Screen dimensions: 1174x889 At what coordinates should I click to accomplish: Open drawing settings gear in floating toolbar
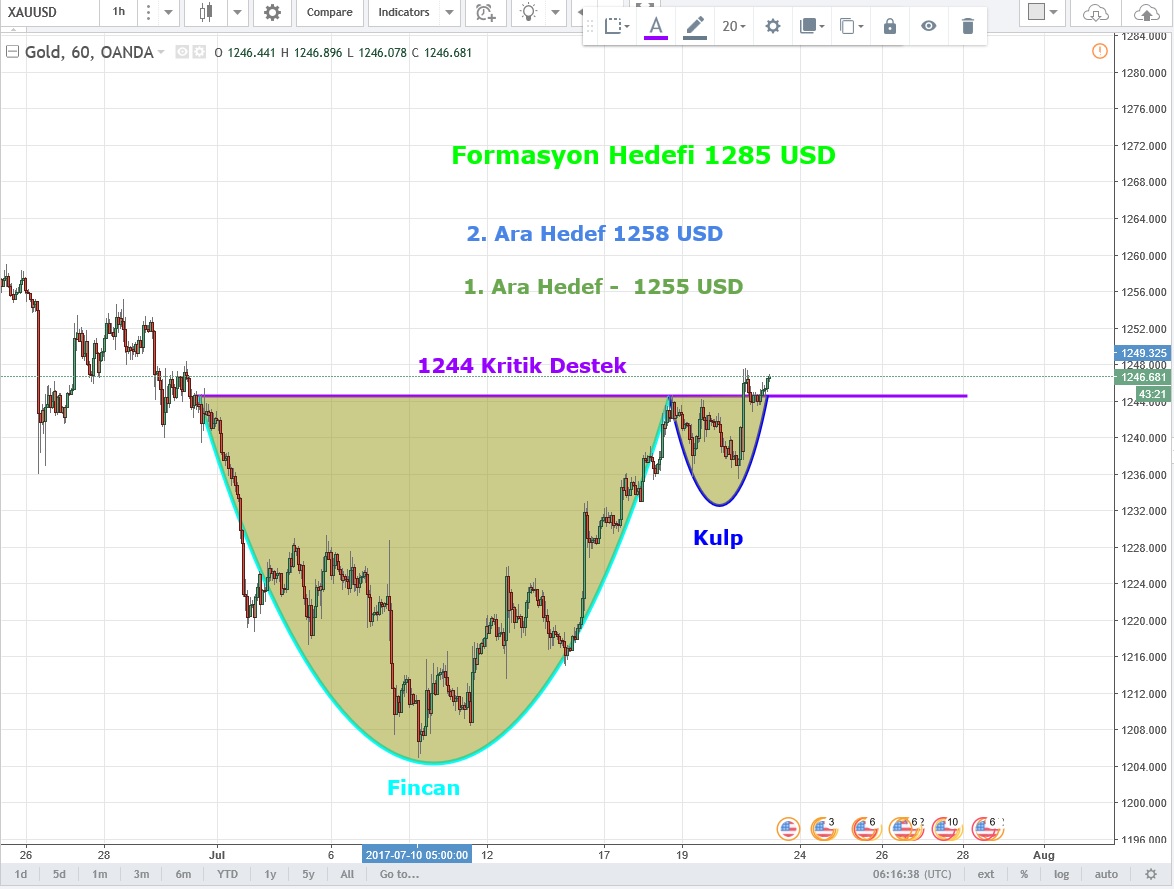click(x=772, y=26)
